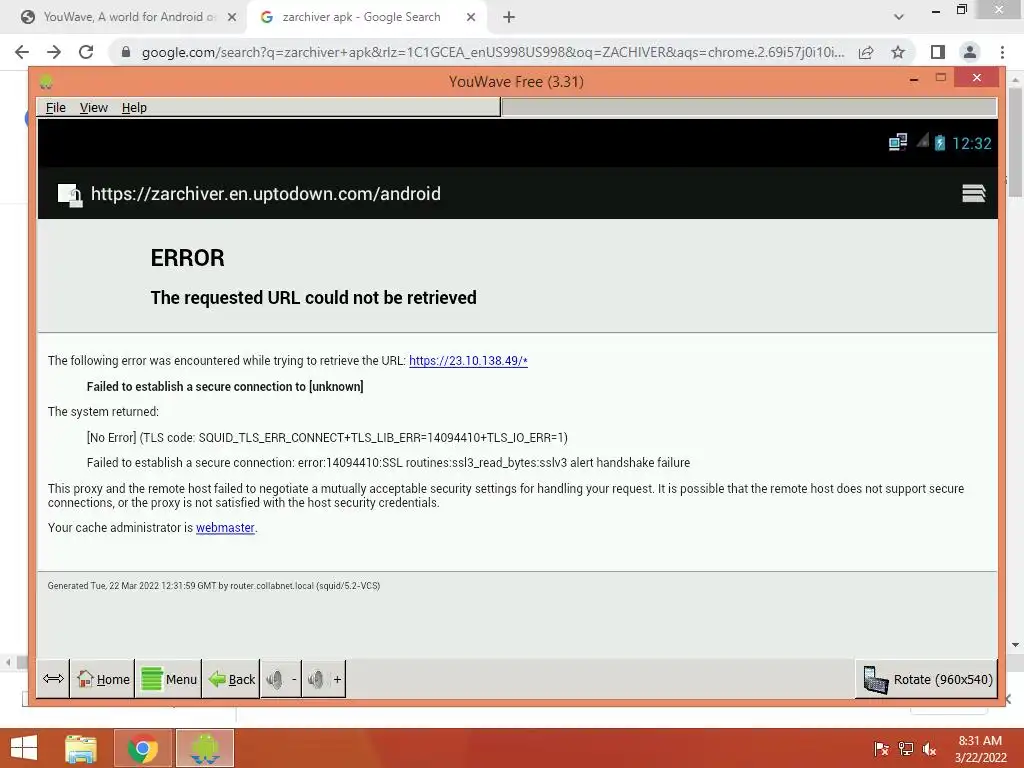
Task: Click the Android battery icon
Action: click(x=939, y=142)
